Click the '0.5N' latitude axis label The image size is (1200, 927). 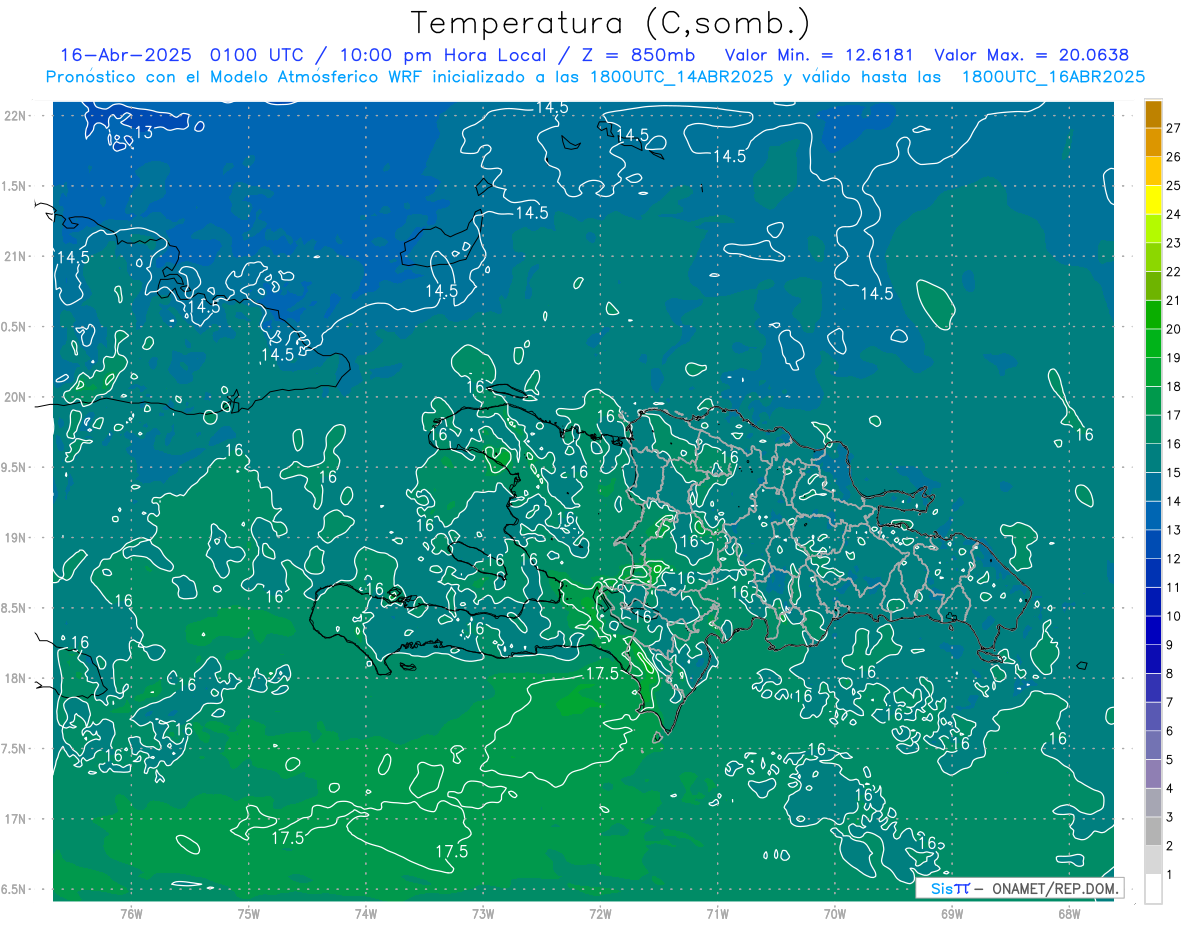tap(15, 327)
